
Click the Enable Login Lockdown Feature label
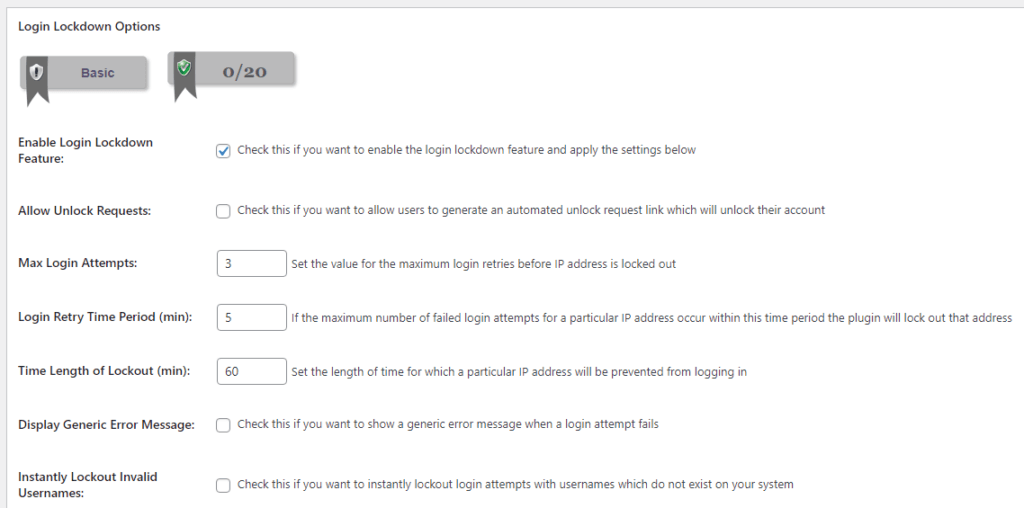86,151
